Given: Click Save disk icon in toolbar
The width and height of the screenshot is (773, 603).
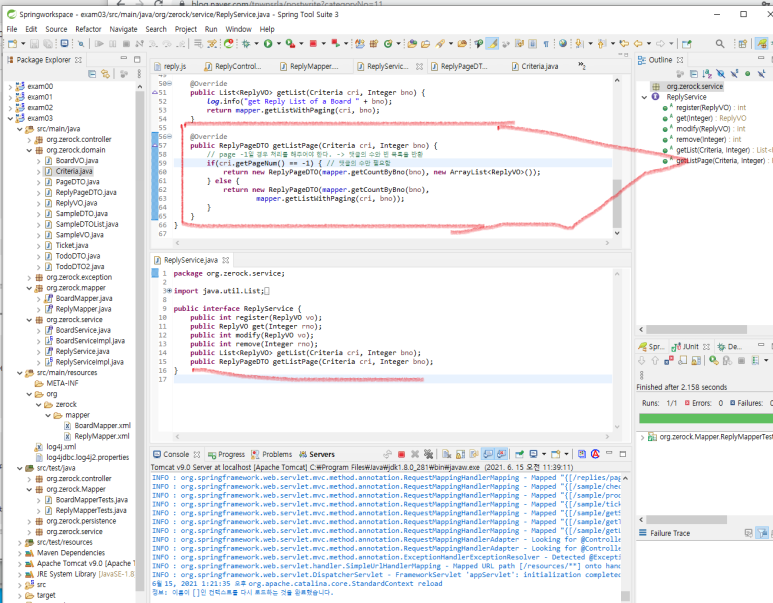Looking at the screenshot, I should tap(34, 44).
